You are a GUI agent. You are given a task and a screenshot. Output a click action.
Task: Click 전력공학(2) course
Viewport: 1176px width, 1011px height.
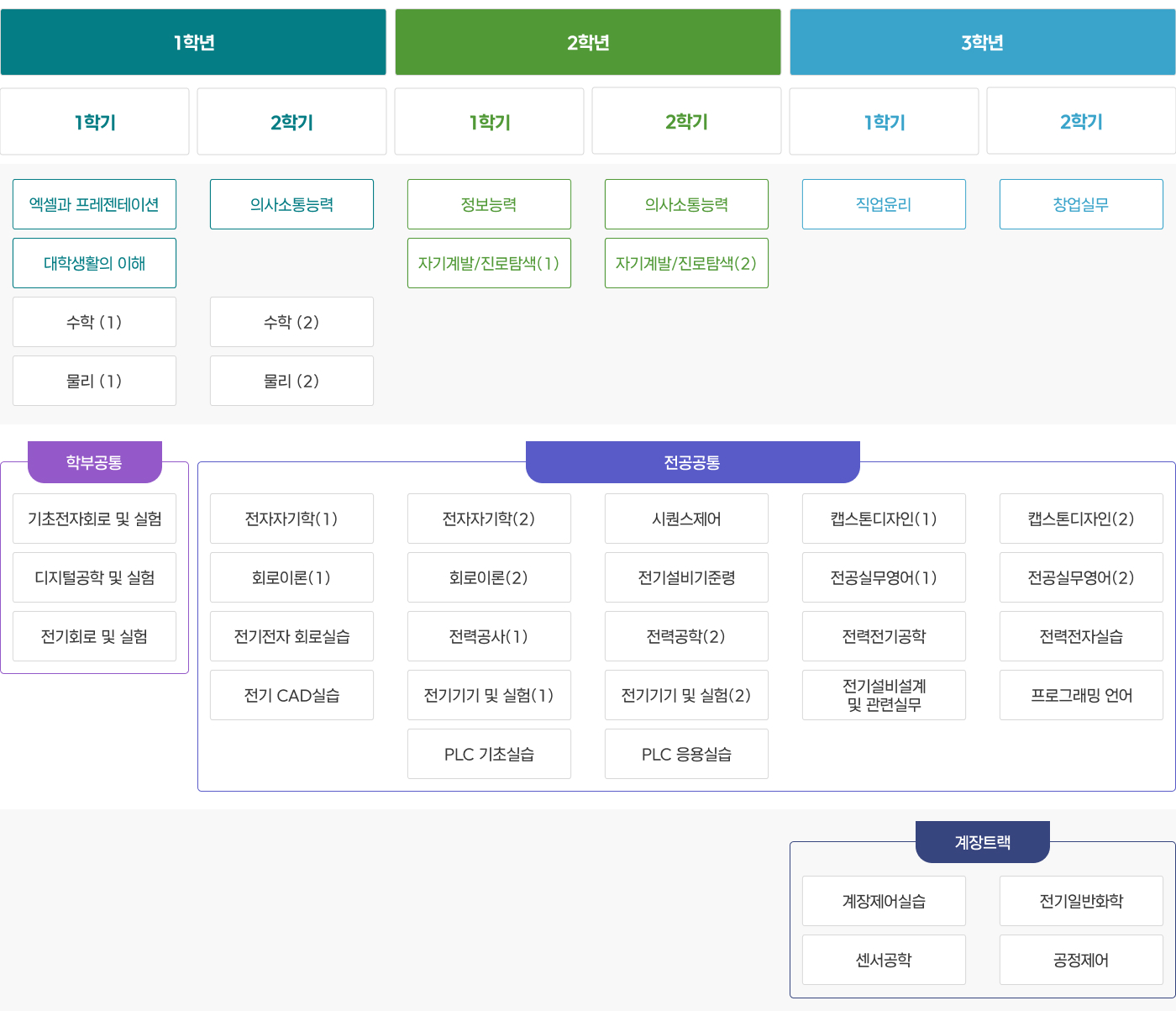coord(686,636)
